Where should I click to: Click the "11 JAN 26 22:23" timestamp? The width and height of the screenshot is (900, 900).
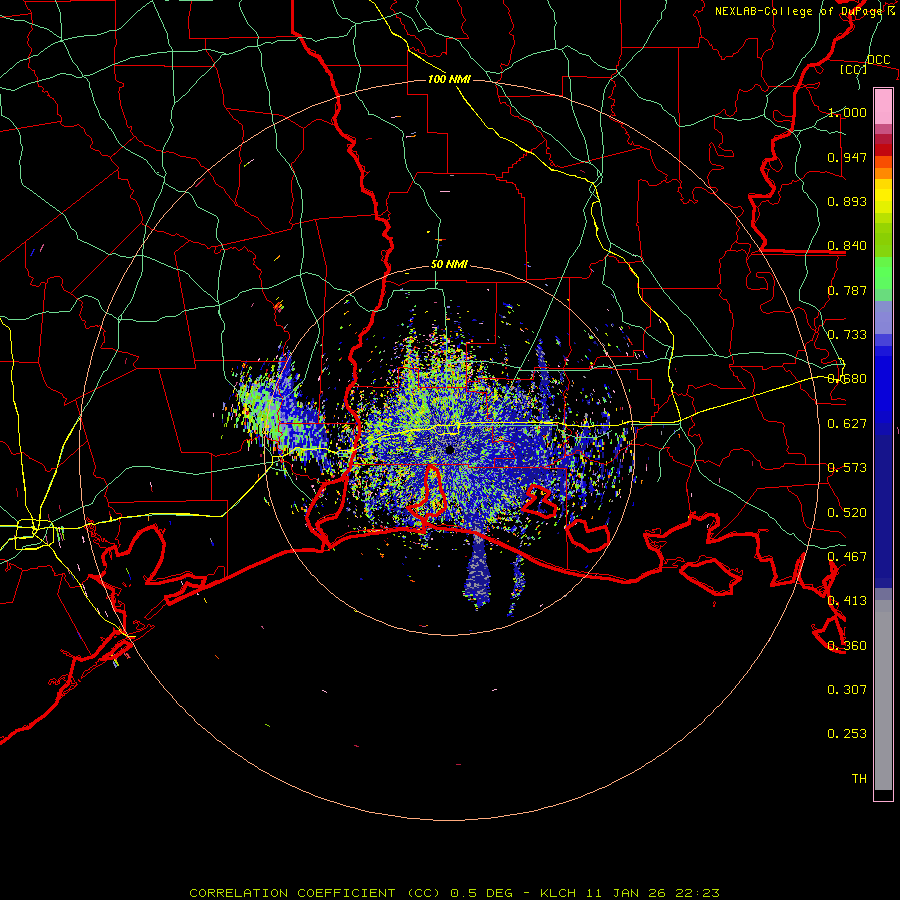[x=653, y=893]
